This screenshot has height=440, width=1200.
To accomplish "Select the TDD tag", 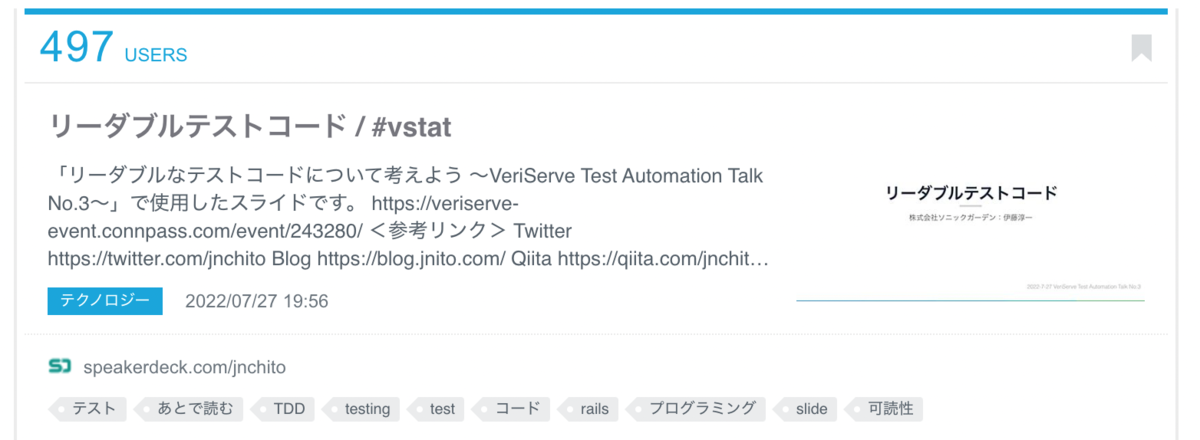I will pos(284,408).
